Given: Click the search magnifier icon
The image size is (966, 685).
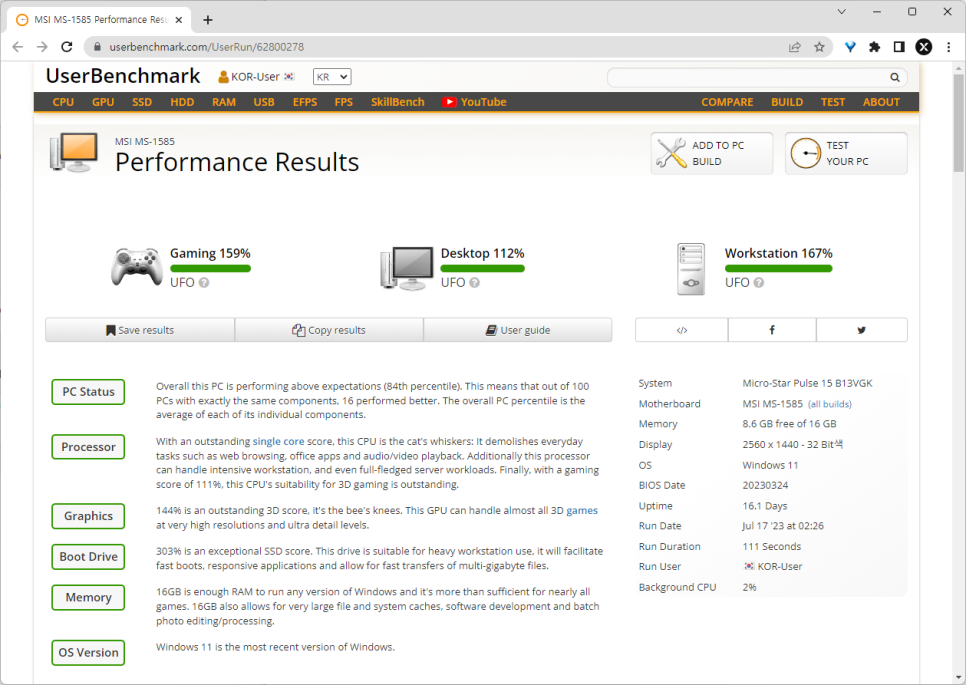Looking at the screenshot, I should point(895,77).
